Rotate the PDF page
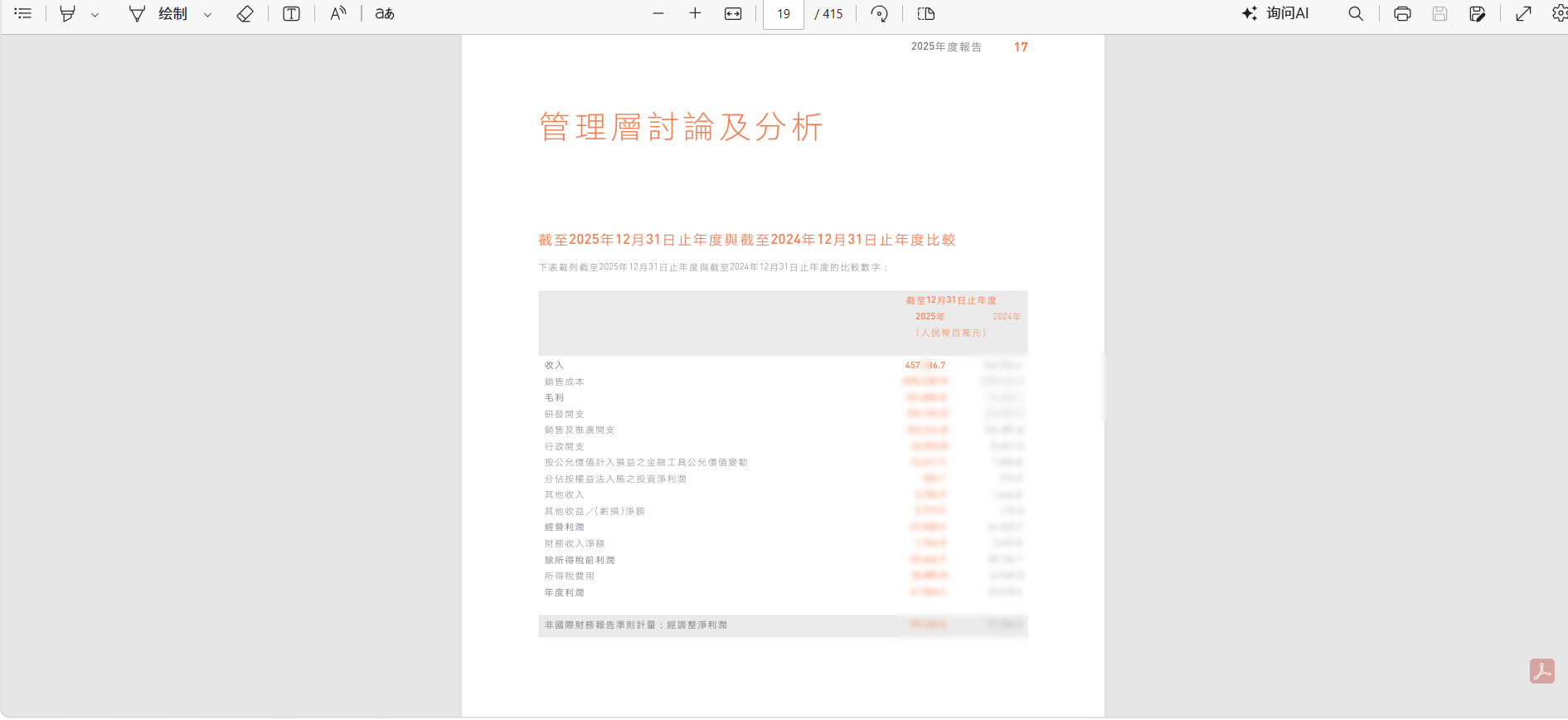Screen dimensions: 1568x720 click(880, 13)
